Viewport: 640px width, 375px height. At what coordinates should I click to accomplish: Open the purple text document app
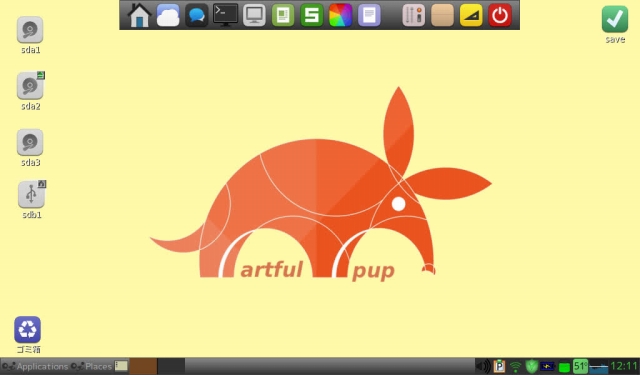(x=369, y=16)
